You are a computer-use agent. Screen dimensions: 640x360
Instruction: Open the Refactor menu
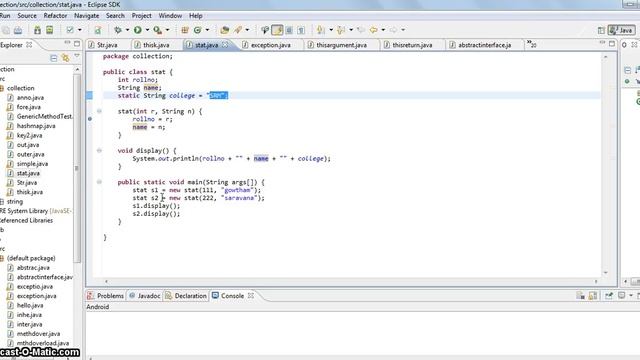[55, 16]
